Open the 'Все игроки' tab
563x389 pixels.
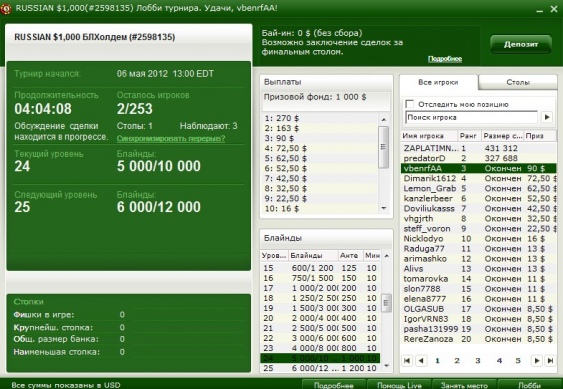pyautogui.click(x=438, y=82)
